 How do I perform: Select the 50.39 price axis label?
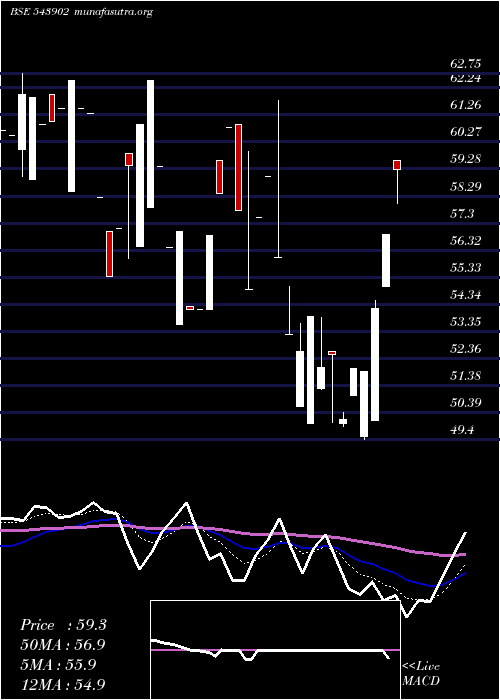[x=465, y=403]
